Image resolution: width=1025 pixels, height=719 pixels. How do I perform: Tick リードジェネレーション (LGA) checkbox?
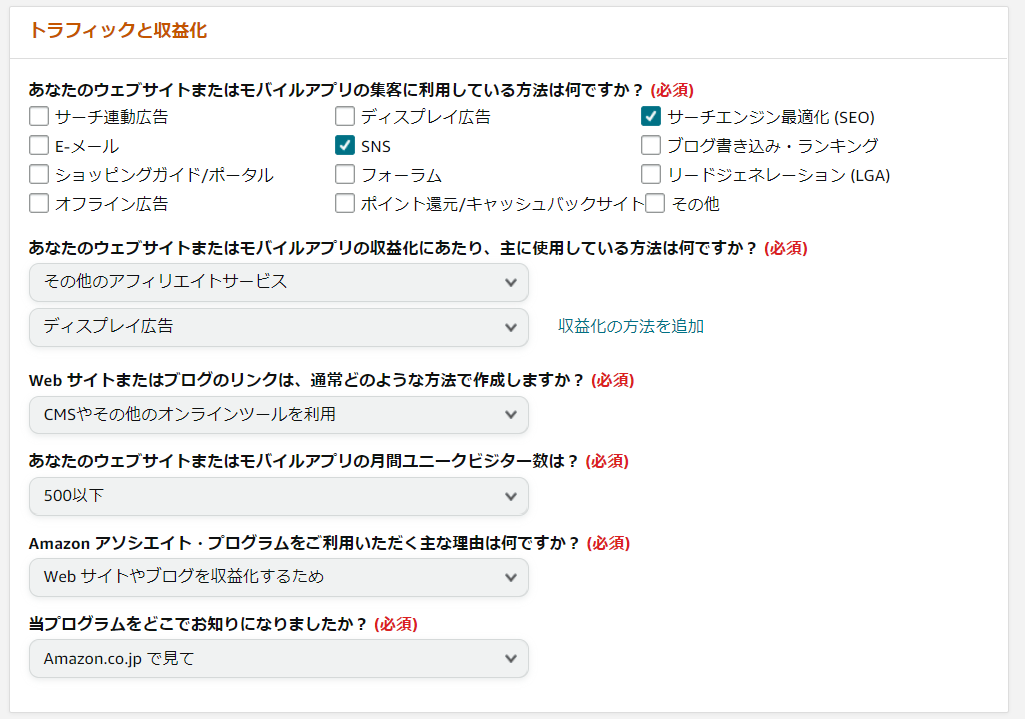tap(651, 175)
